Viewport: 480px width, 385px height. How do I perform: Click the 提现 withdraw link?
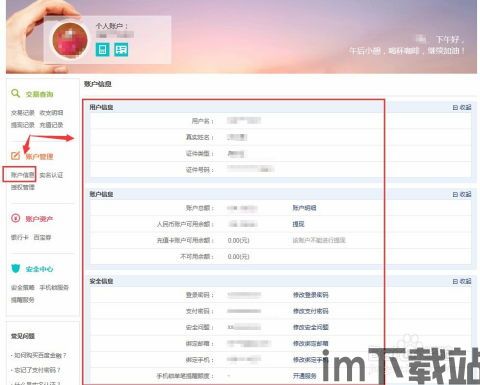click(298, 224)
